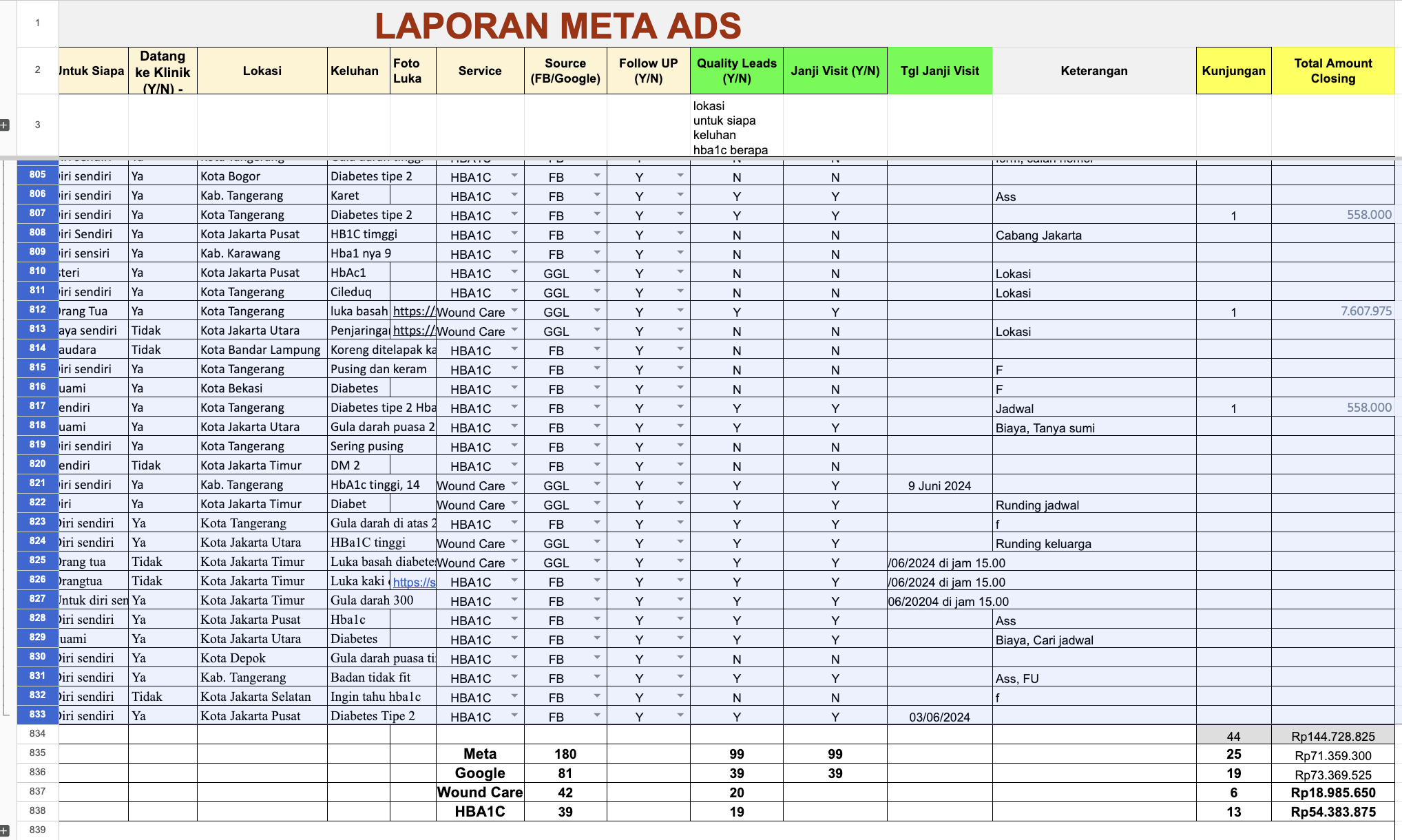Select the Meta summary label cell
Screen dimensions: 1402x840
(480, 754)
